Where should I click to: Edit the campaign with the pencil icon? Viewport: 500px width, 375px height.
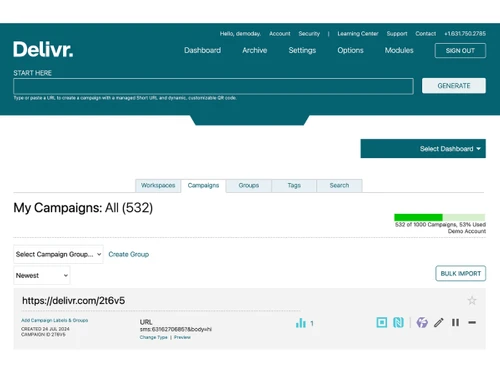pos(439,322)
